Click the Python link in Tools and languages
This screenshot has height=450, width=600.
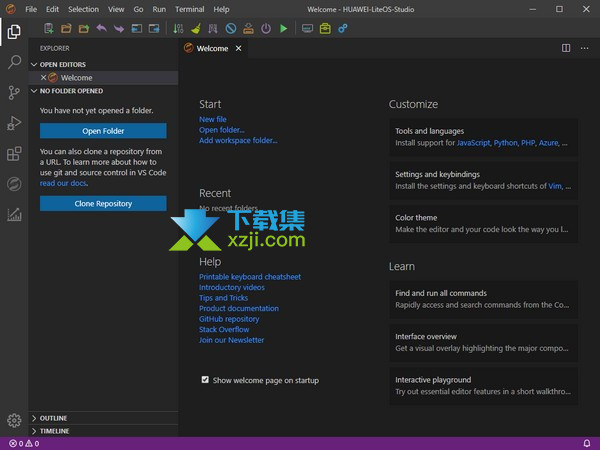coord(505,143)
